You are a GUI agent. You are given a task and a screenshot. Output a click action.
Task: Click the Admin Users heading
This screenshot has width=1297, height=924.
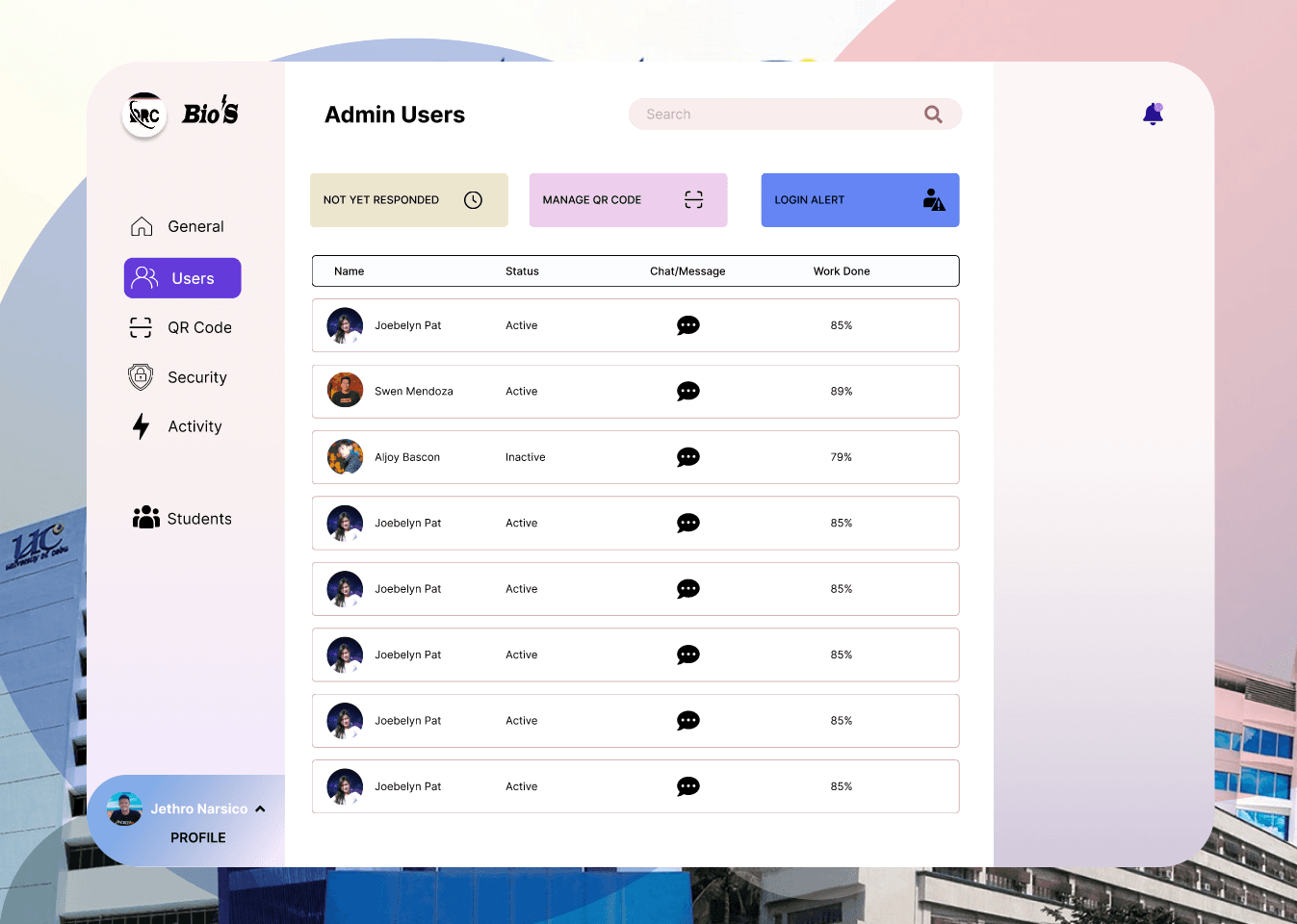pos(395,115)
